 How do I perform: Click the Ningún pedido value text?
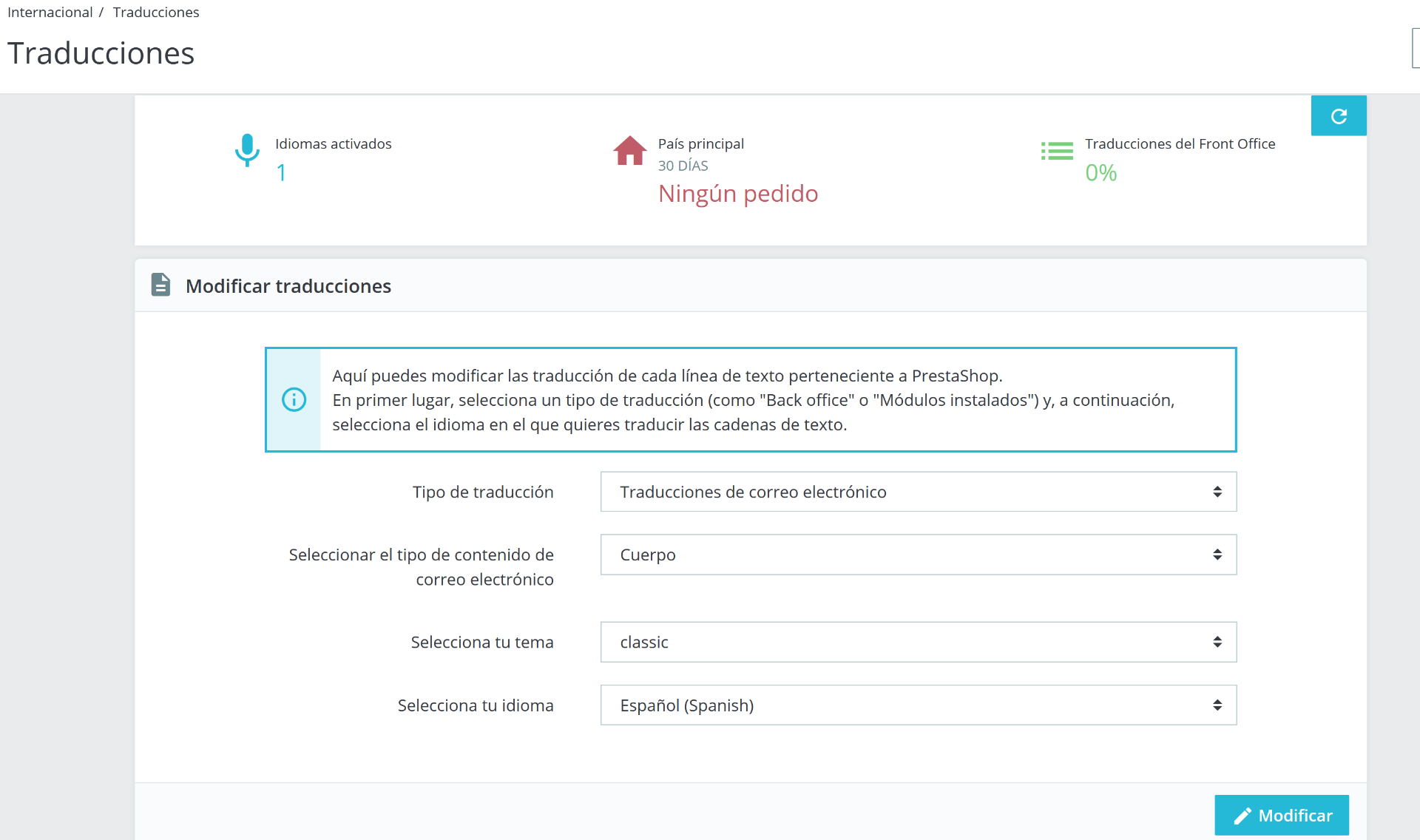click(x=737, y=194)
